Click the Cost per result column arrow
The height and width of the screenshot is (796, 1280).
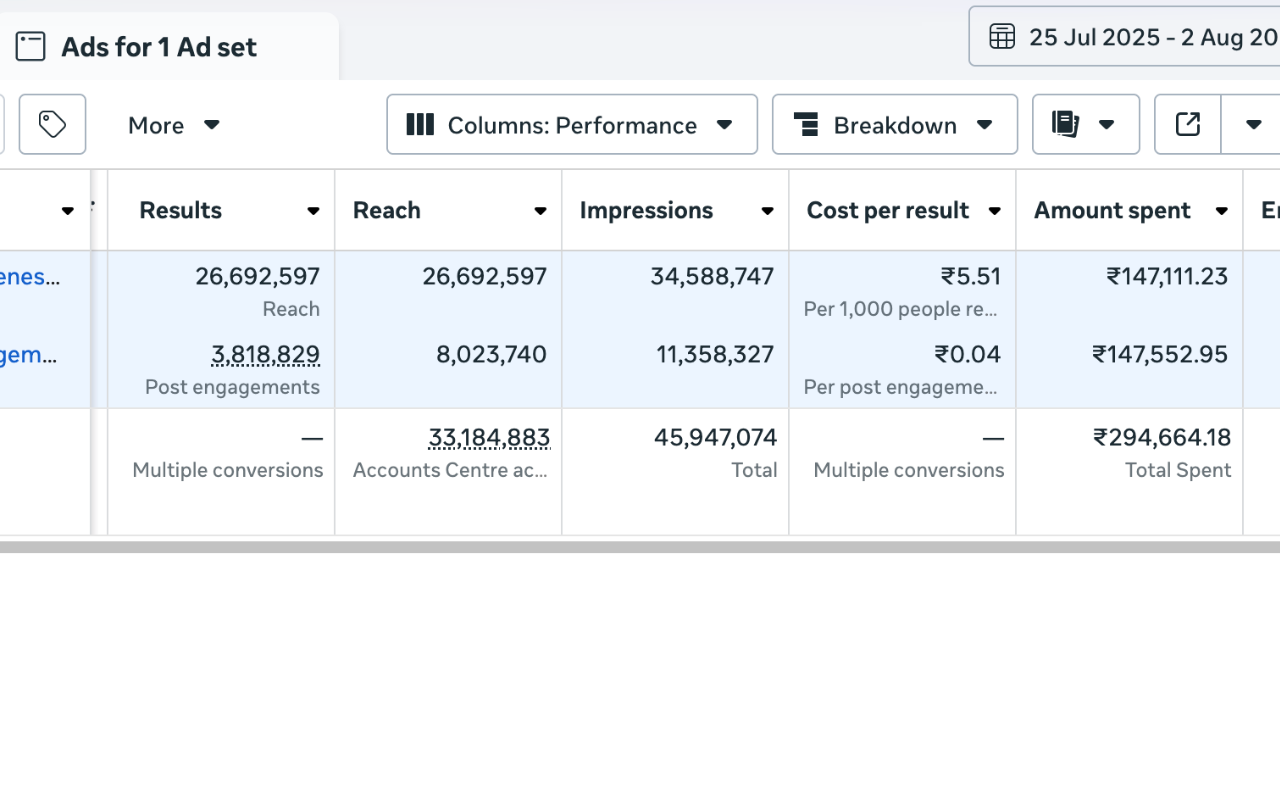[994, 211]
